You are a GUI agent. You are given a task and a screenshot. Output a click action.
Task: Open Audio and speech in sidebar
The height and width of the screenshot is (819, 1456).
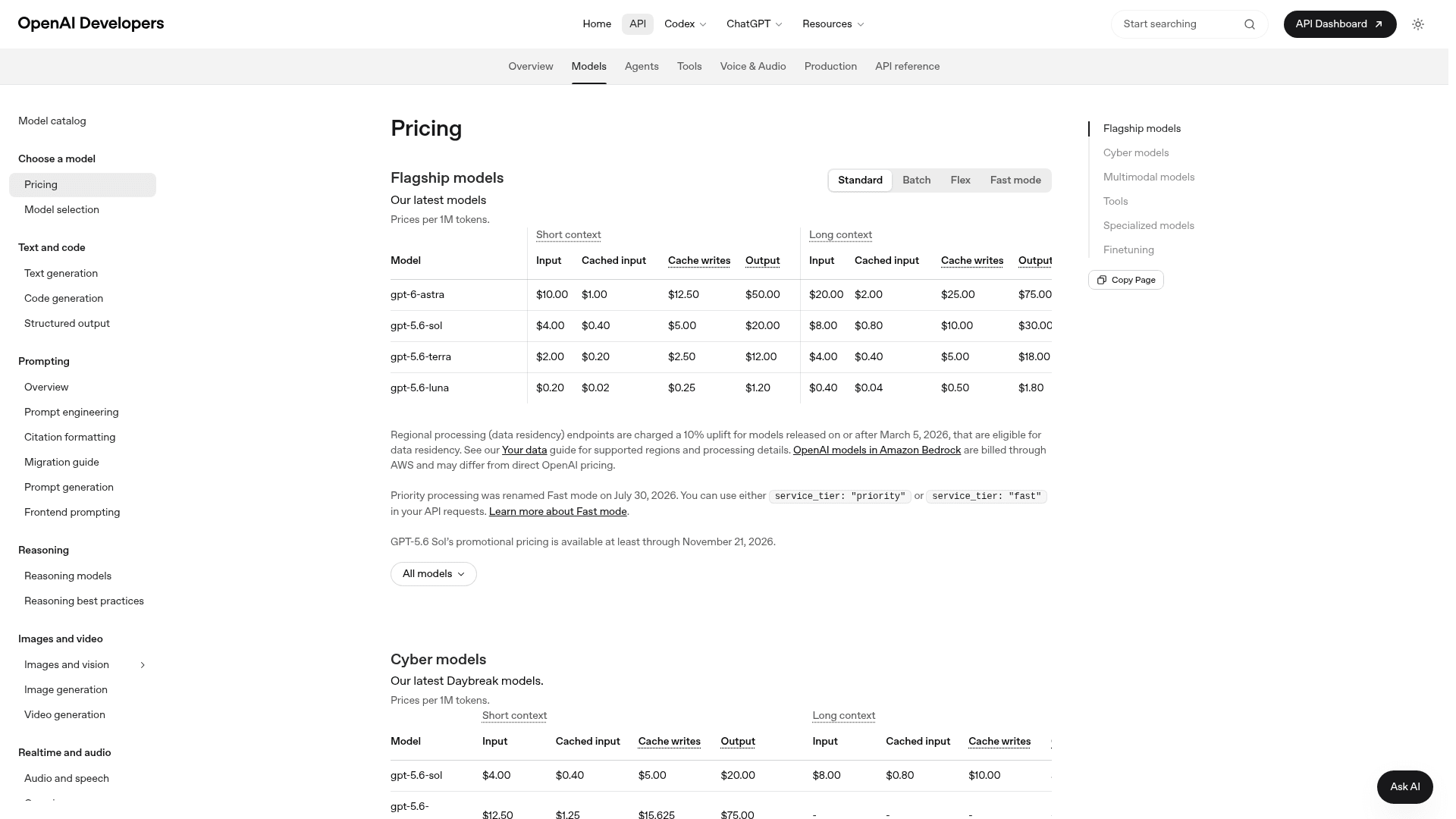click(x=67, y=779)
